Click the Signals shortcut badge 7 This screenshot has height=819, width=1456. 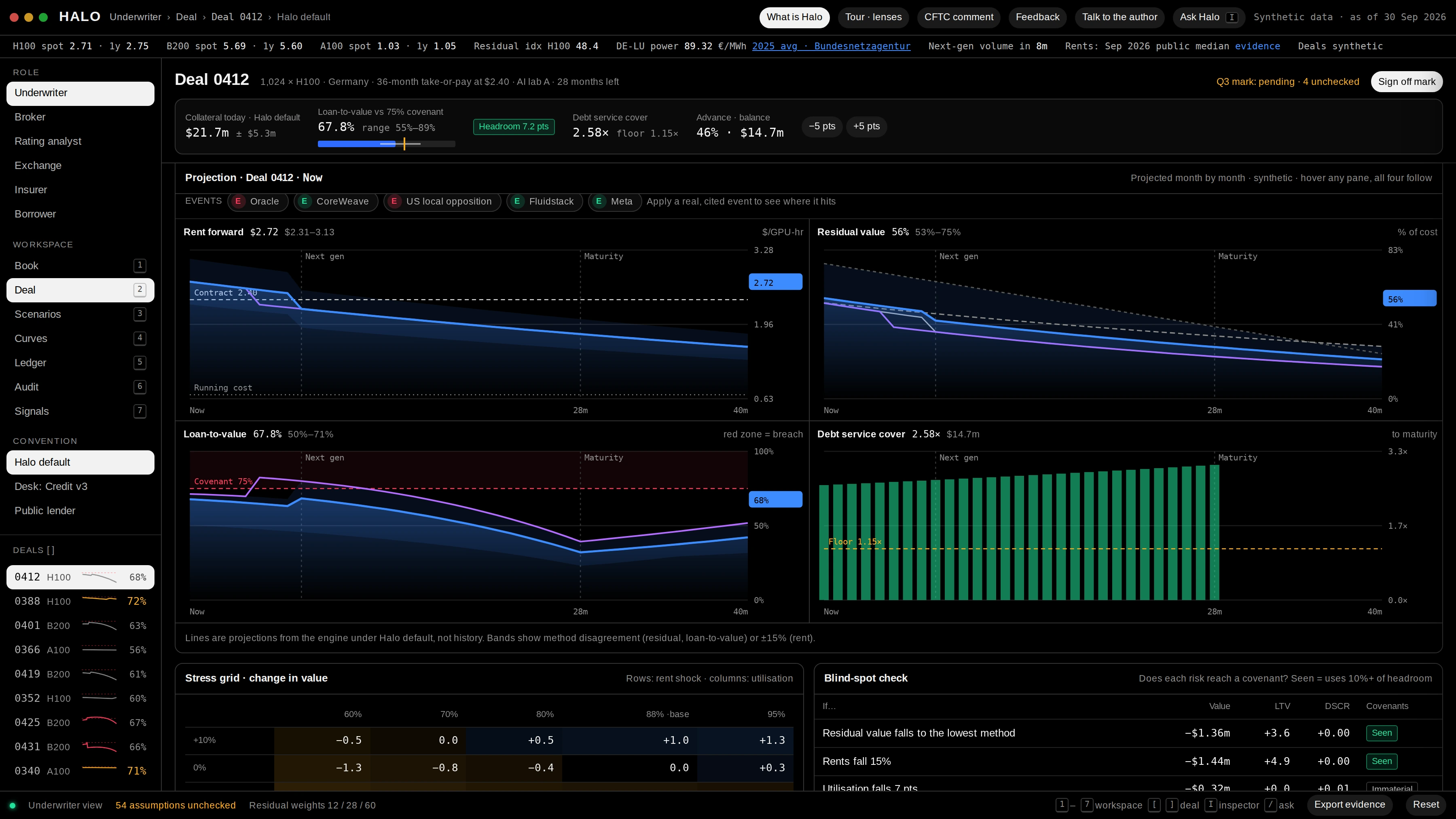140,411
